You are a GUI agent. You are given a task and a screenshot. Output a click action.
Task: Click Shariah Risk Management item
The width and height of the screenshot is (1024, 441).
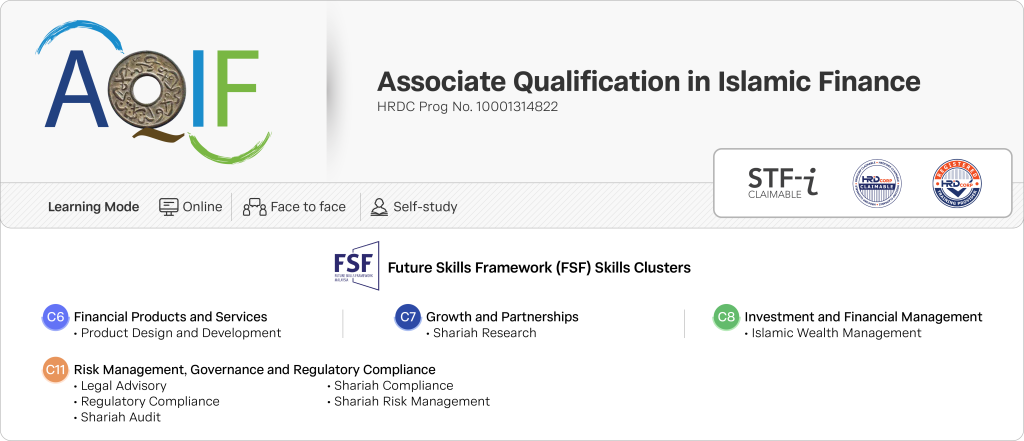411,402
